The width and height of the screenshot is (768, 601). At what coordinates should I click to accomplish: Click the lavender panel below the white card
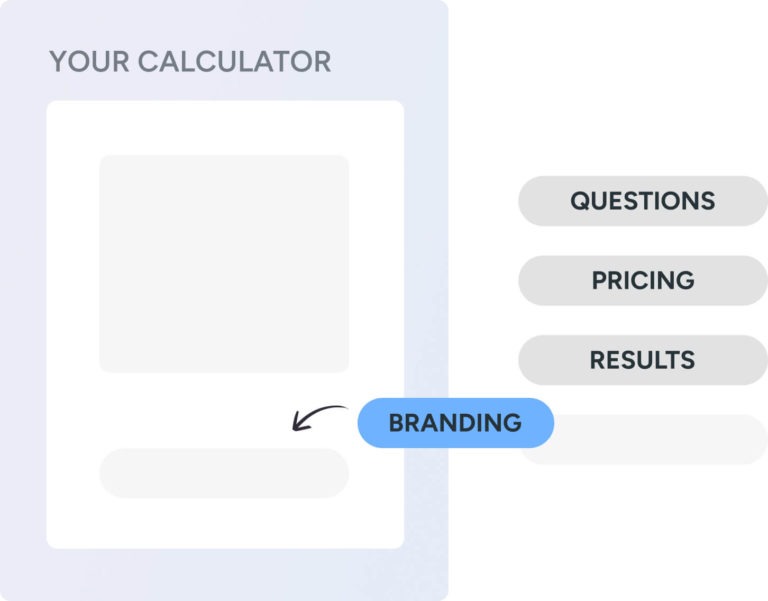coord(224,575)
